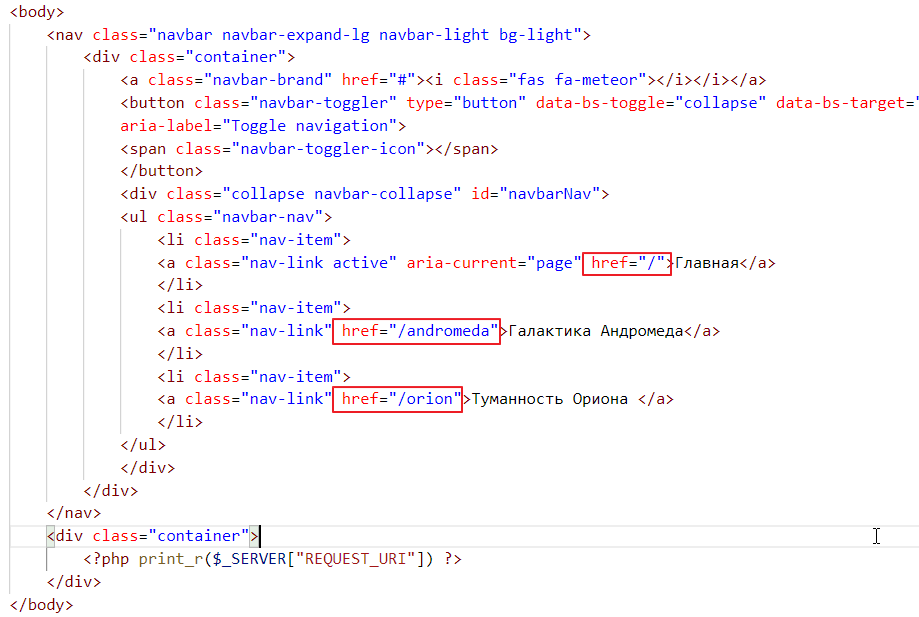
Task: Click the text Галактика Андромеда
Action: (596, 331)
